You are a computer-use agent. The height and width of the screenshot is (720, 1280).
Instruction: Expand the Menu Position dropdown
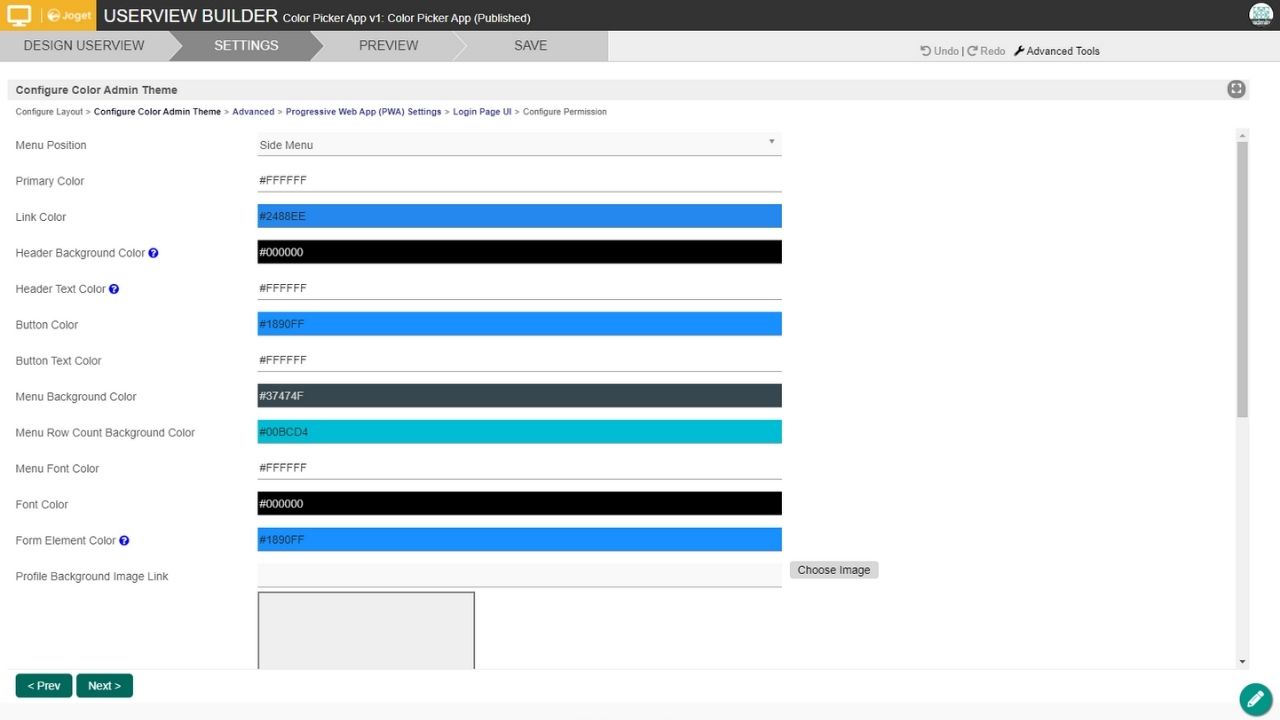pyautogui.click(x=519, y=145)
